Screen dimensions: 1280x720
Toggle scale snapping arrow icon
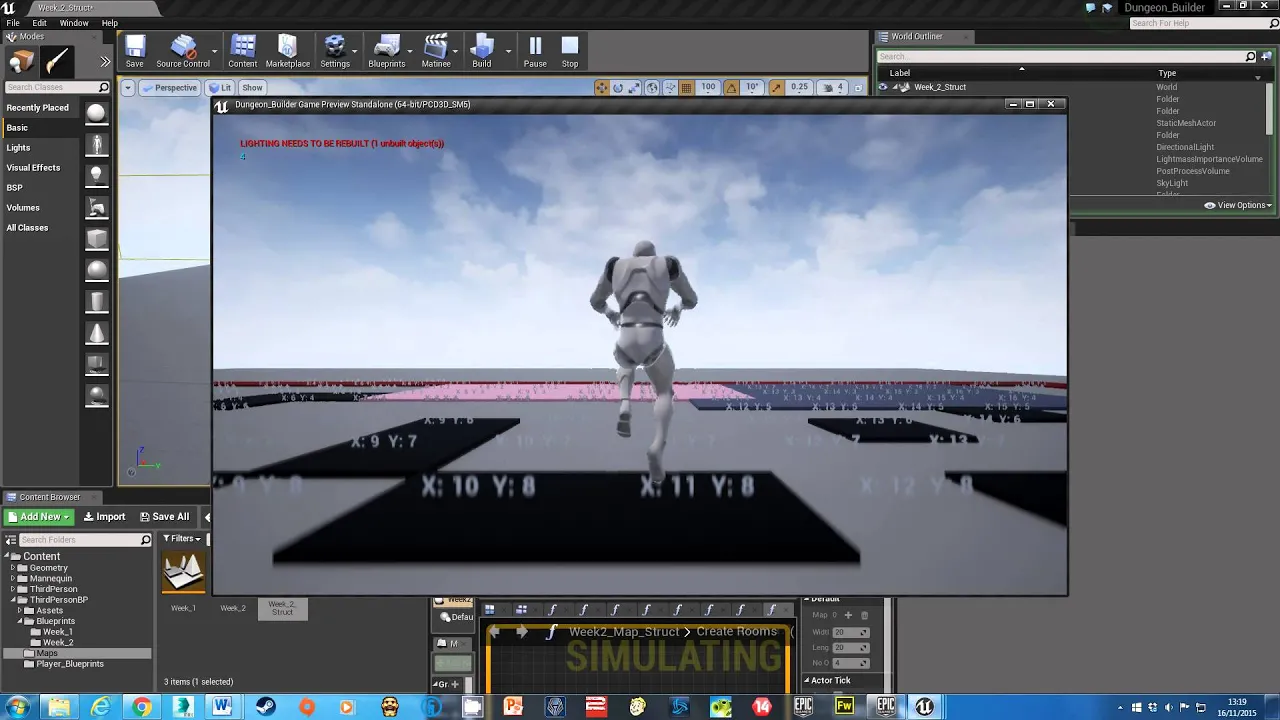777,88
